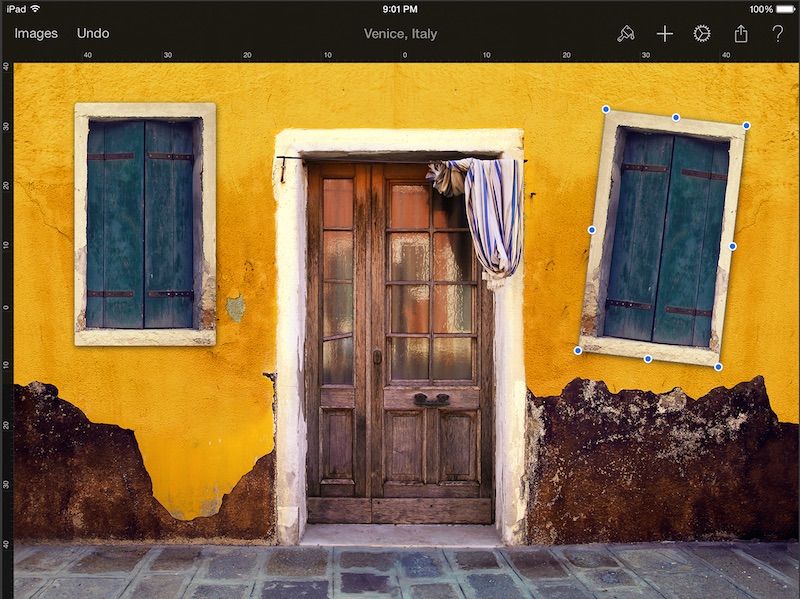Select the left-middle handle of the tilted window

[591, 230]
